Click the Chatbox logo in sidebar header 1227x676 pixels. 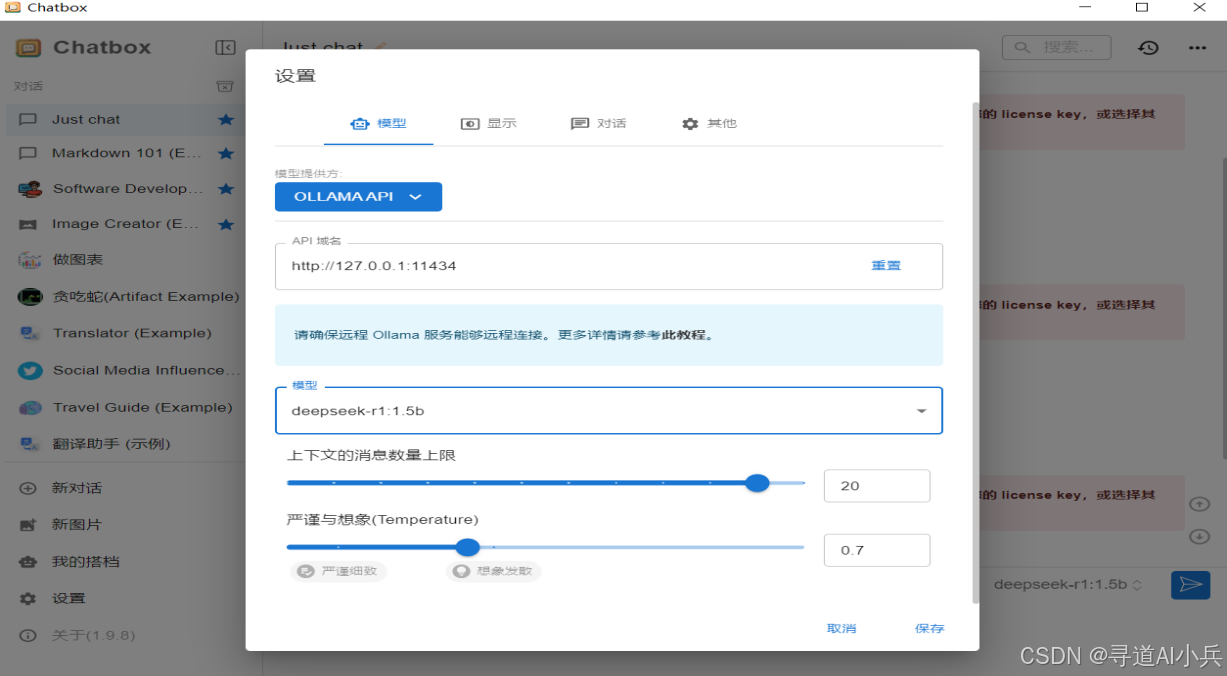tap(29, 47)
